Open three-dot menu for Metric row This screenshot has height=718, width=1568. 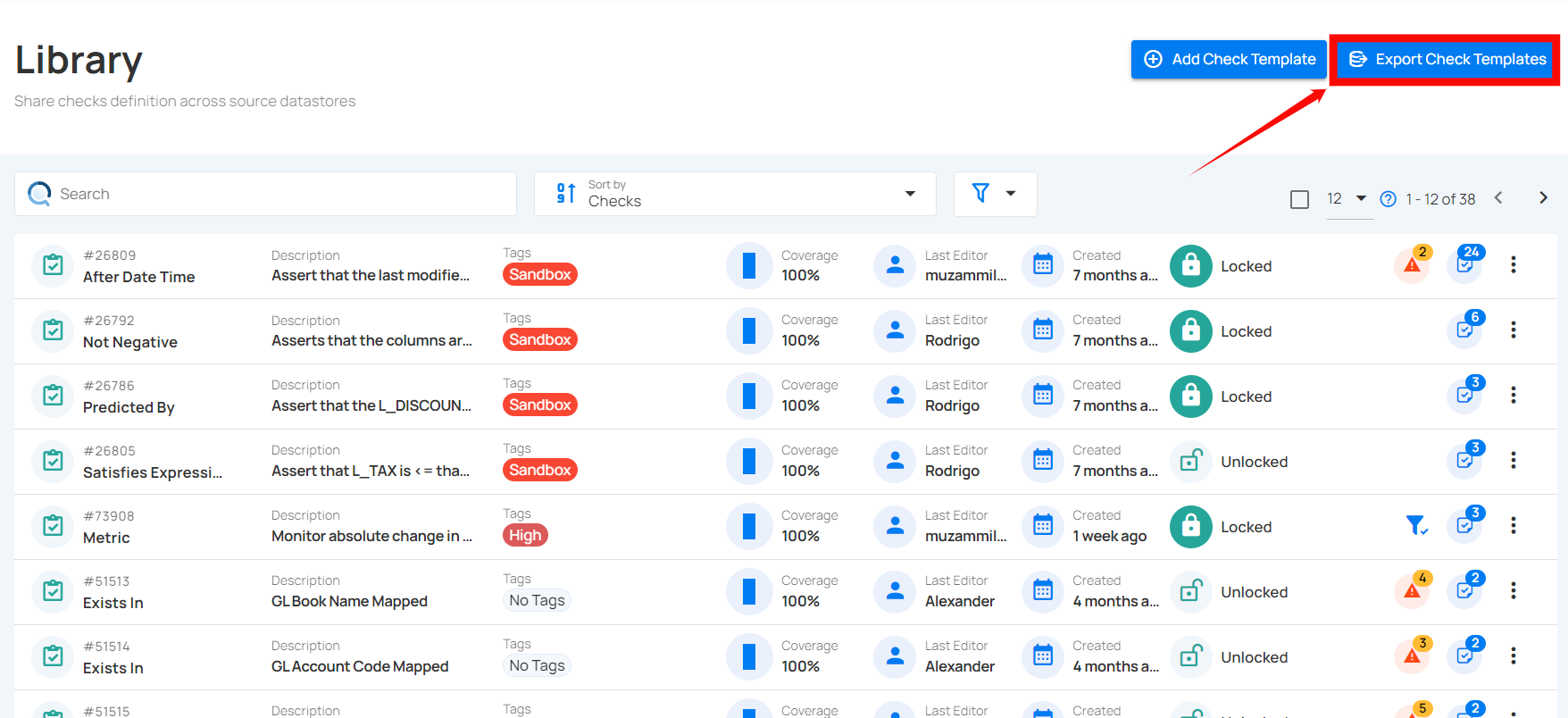coord(1514,525)
